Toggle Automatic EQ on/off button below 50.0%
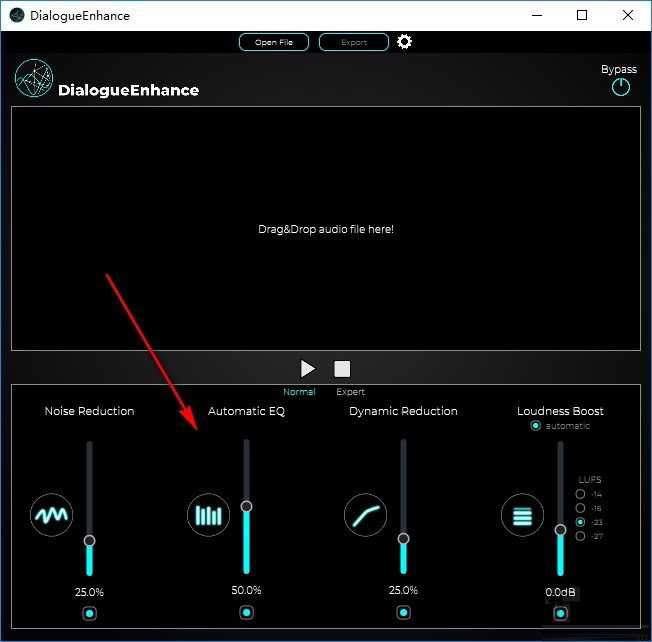Image resolution: width=652 pixels, height=642 pixels. tap(246, 613)
